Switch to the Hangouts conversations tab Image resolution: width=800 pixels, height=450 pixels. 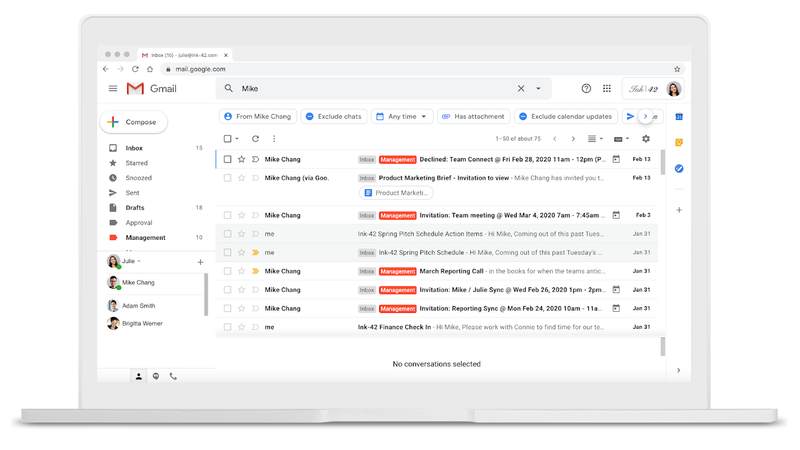click(156, 376)
